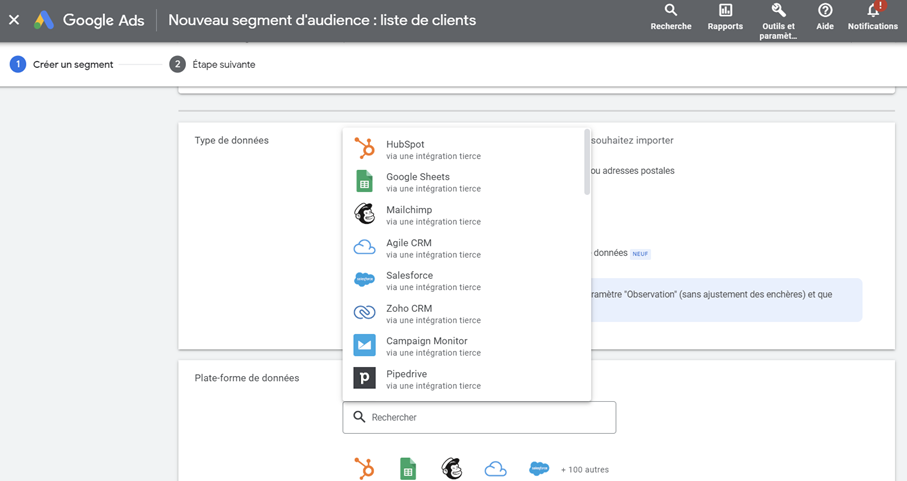
Task: Select Mailchimp integration option
Action: 467,215
